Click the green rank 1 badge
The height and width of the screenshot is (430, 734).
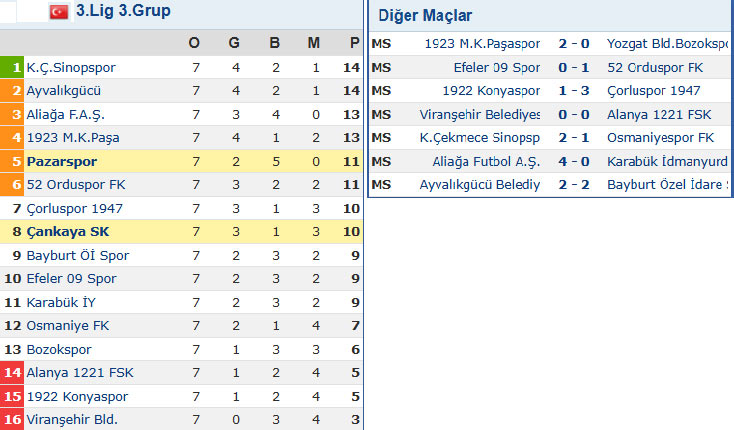coord(12,68)
